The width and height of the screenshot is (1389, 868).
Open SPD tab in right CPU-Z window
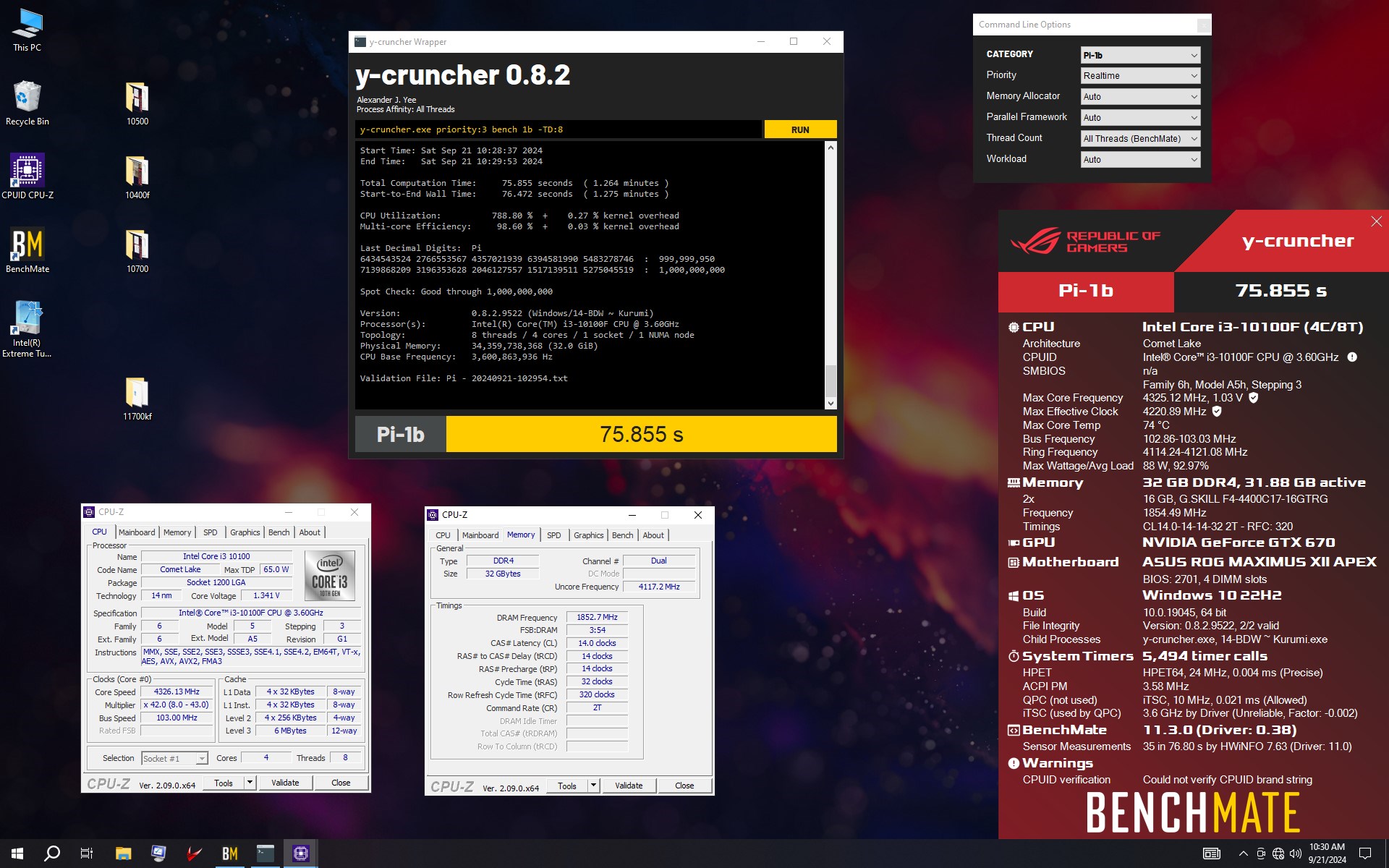pos(553,535)
